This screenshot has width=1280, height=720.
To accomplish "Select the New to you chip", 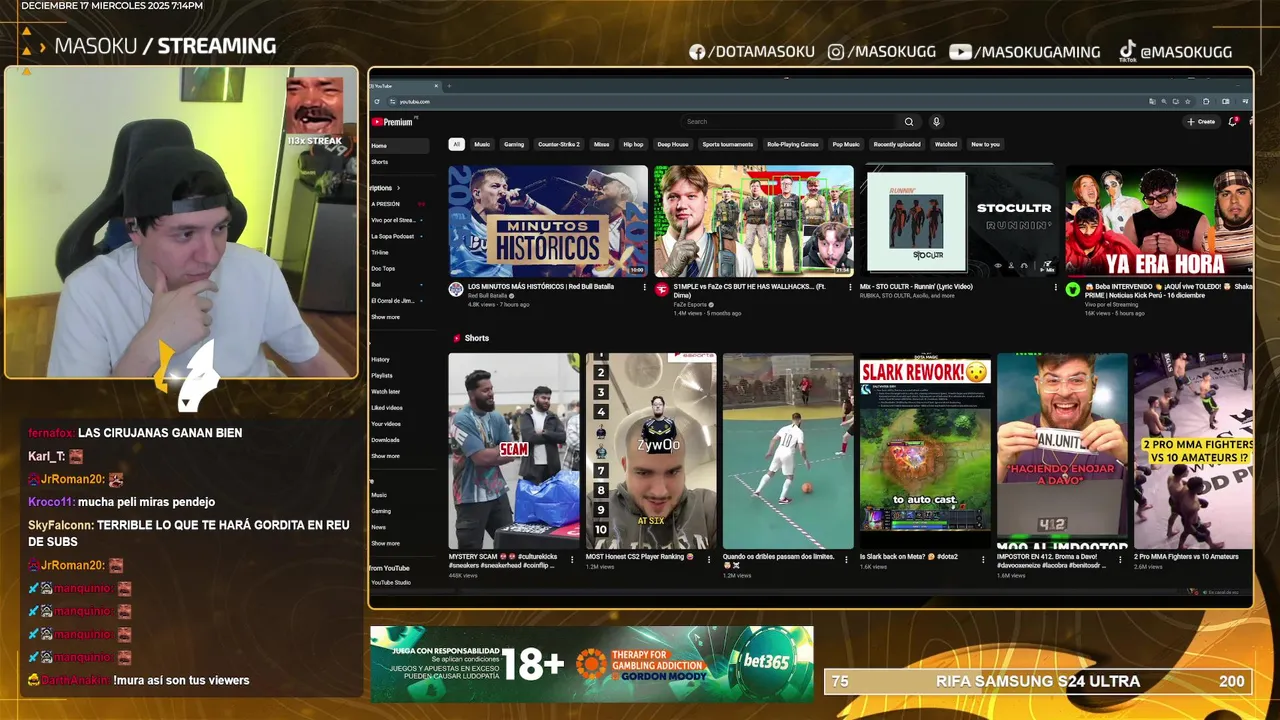I will 985,144.
